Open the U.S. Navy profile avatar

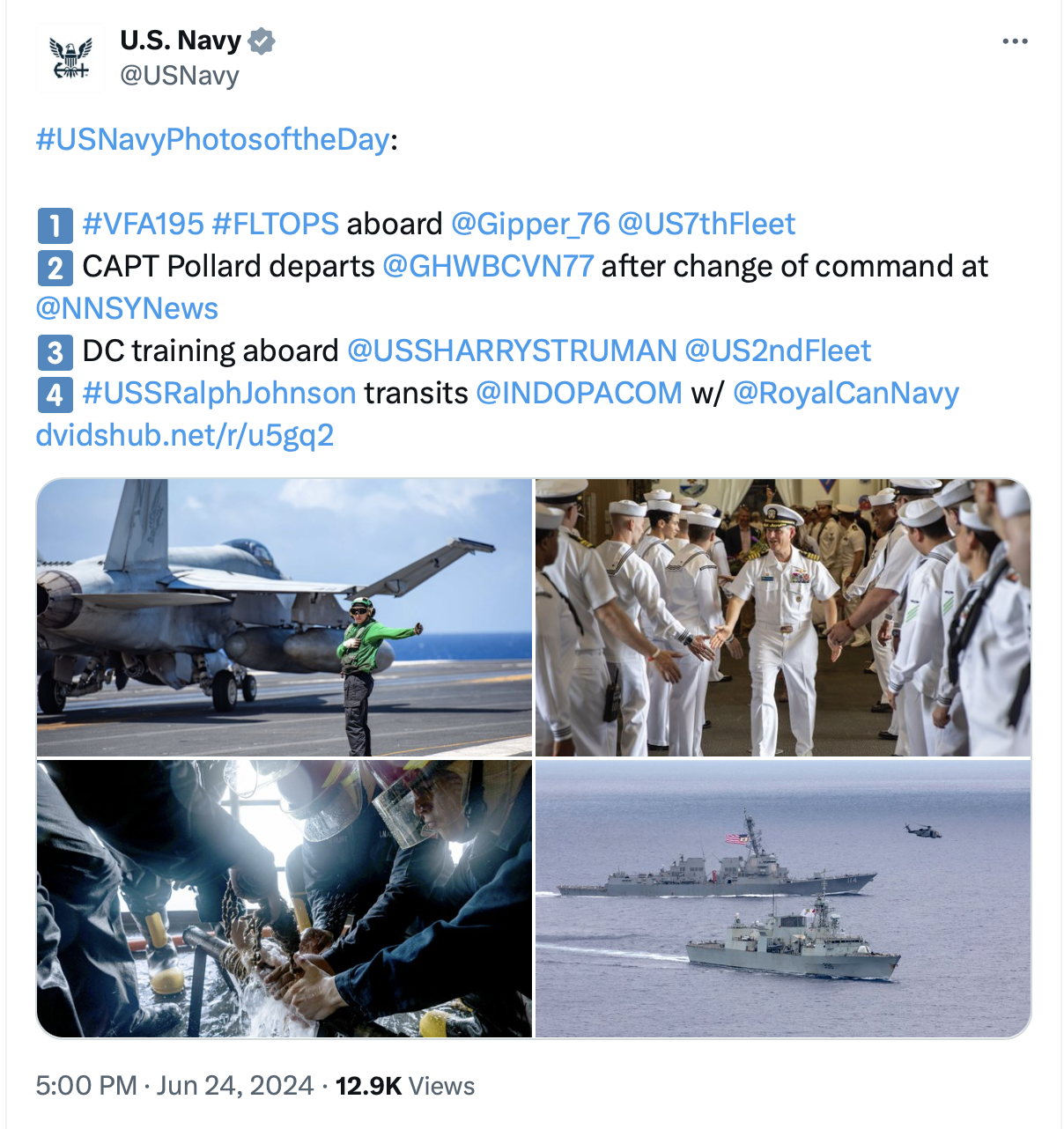point(70,58)
